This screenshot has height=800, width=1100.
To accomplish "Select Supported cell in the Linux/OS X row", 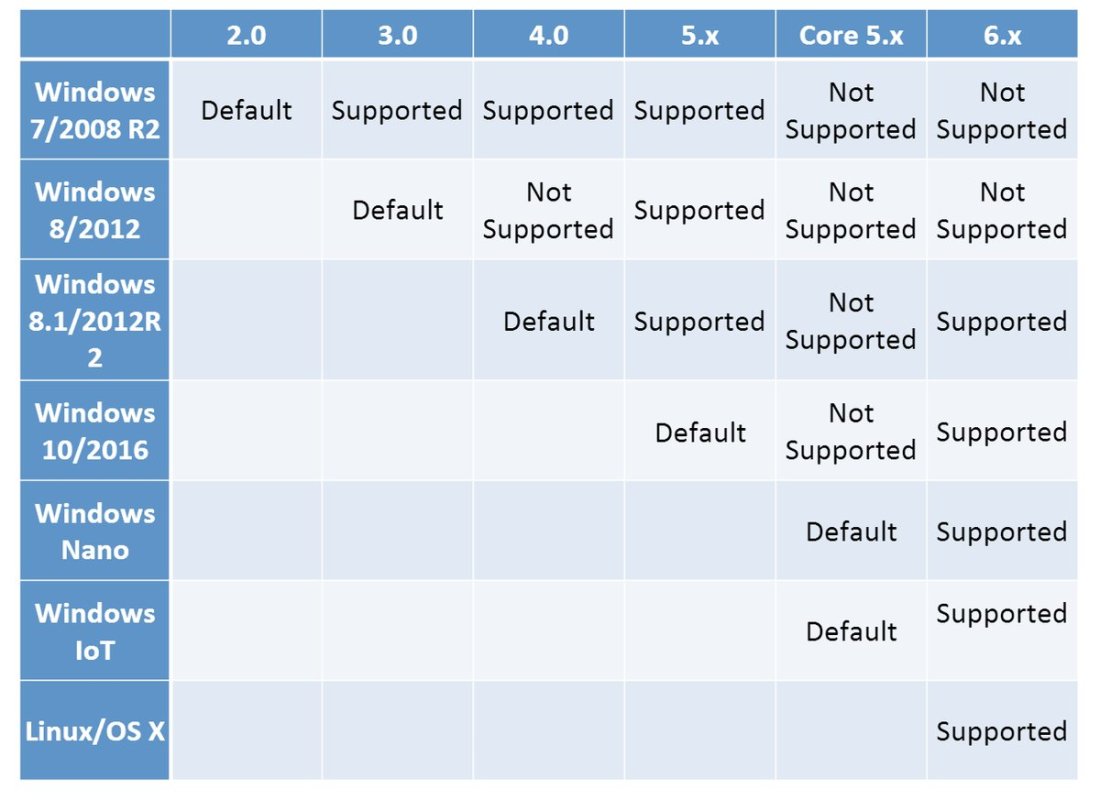I will click(x=1002, y=731).
